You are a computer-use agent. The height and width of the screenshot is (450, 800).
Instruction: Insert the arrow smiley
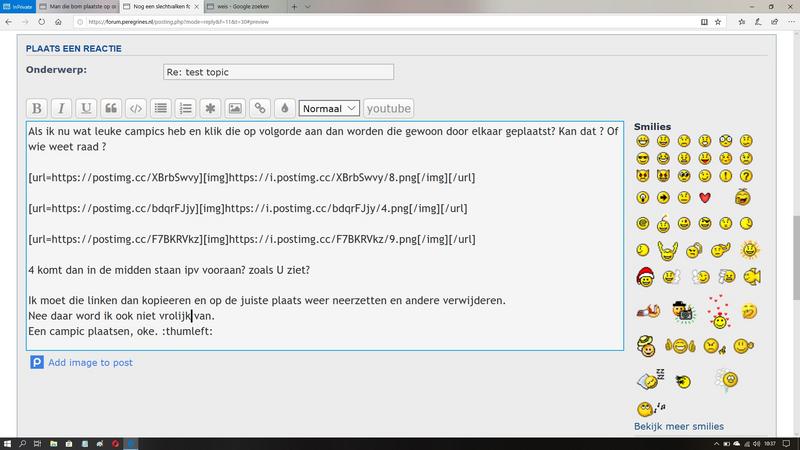click(x=663, y=197)
